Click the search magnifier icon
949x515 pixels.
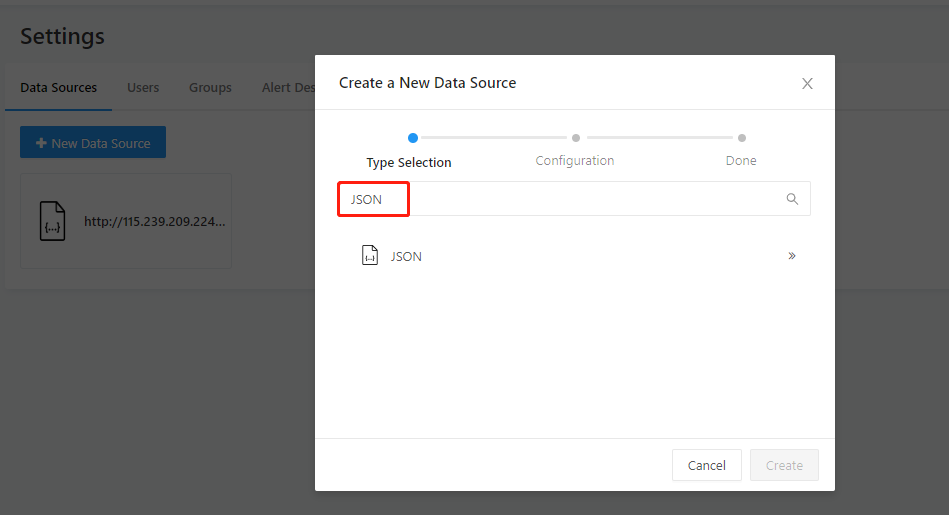(792, 198)
